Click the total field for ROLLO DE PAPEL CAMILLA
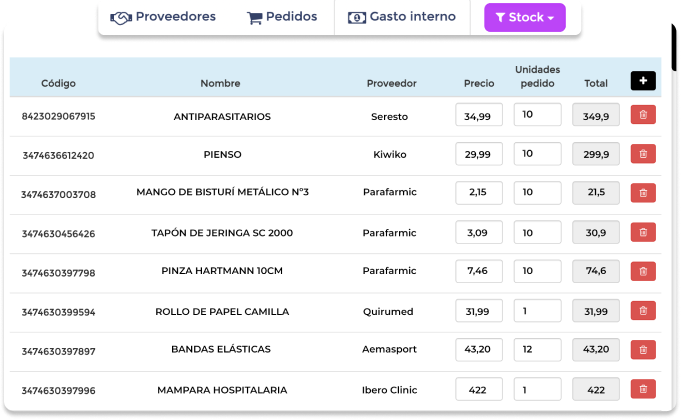This screenshot has height=420, width=681. point(595,311)
